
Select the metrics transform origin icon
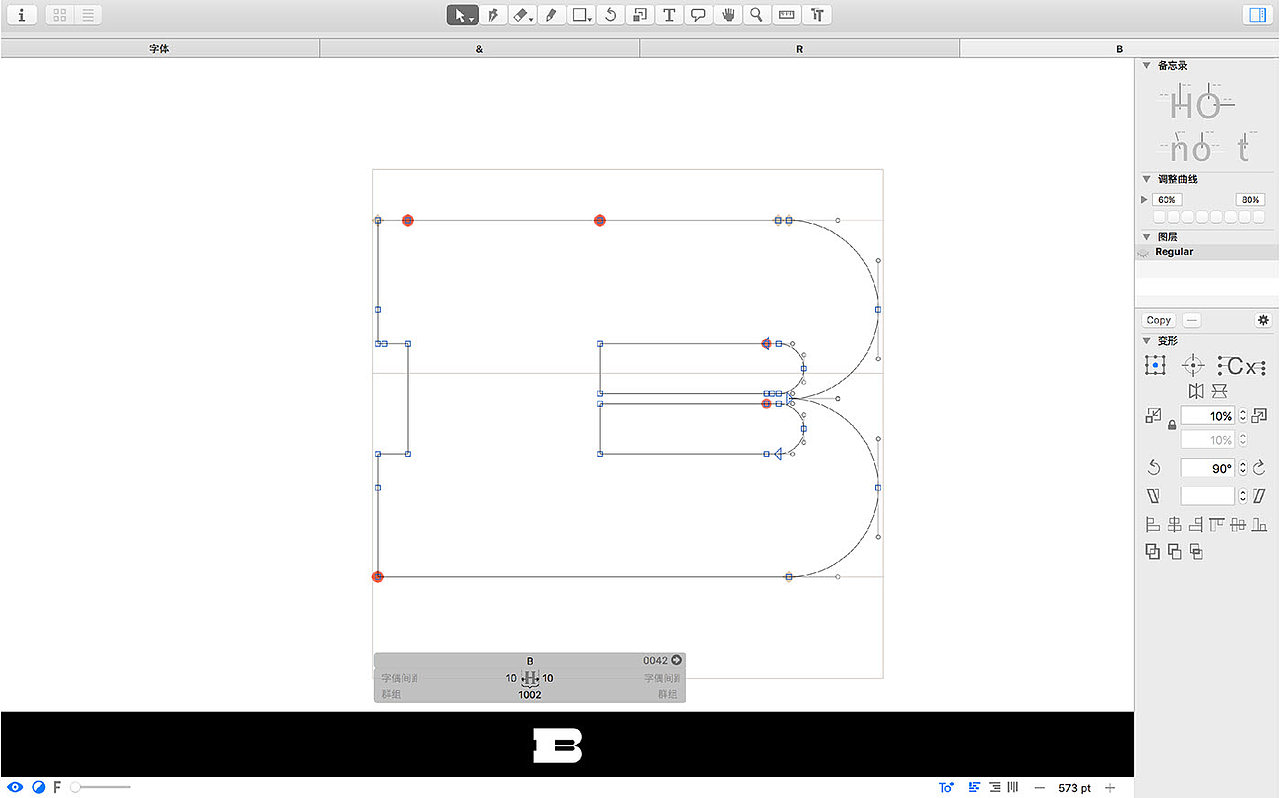click(1243, 367)
